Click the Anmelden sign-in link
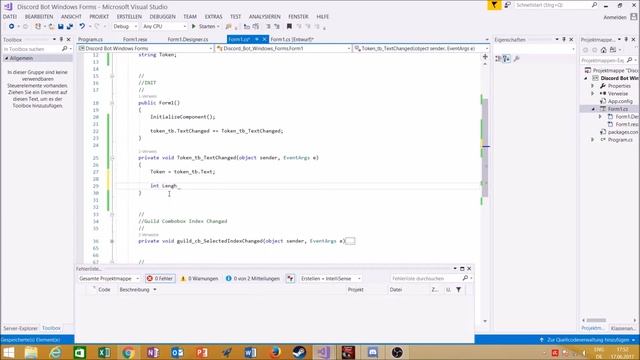 click(x=615, y=17)
